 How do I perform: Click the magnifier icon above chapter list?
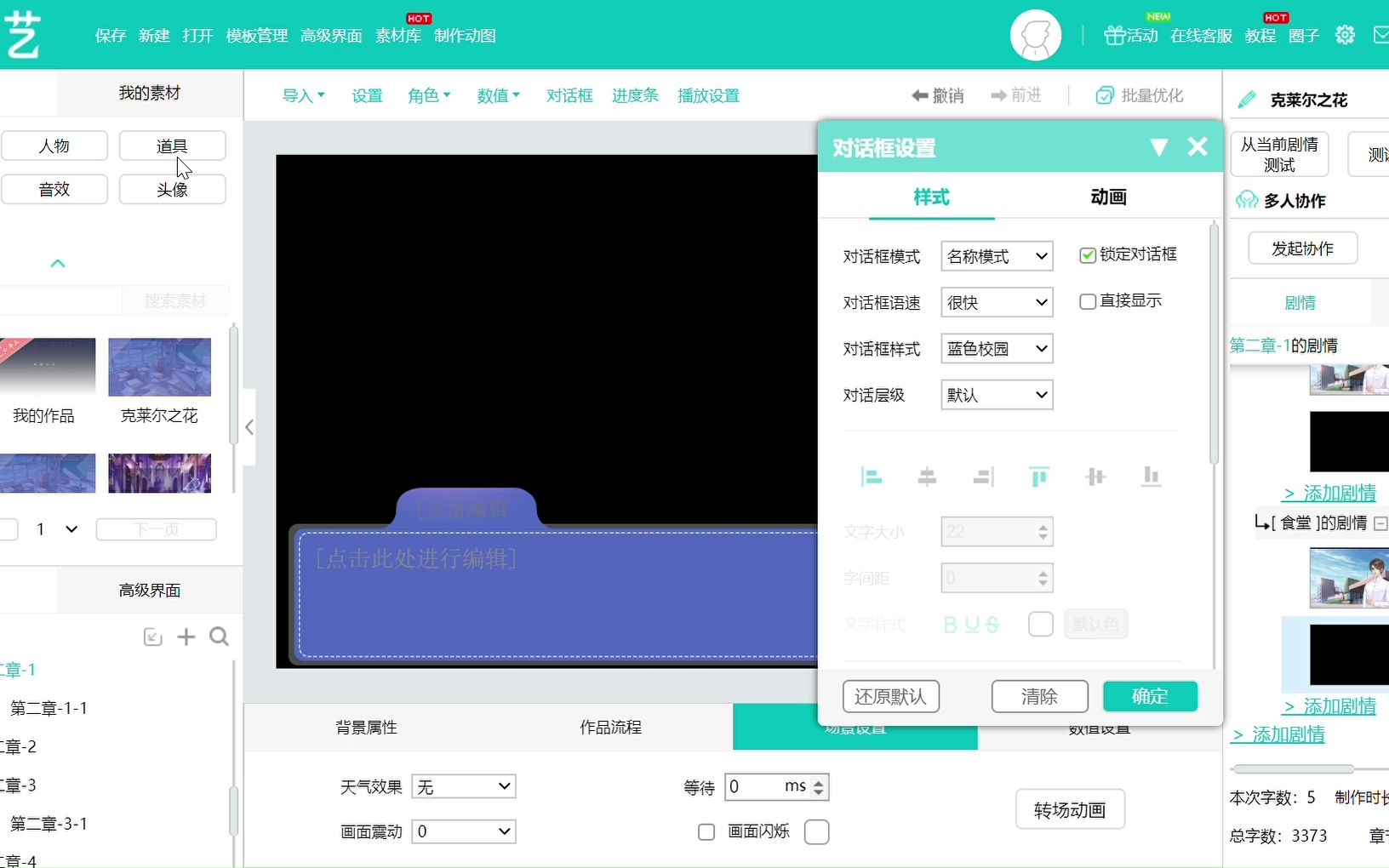219,637
